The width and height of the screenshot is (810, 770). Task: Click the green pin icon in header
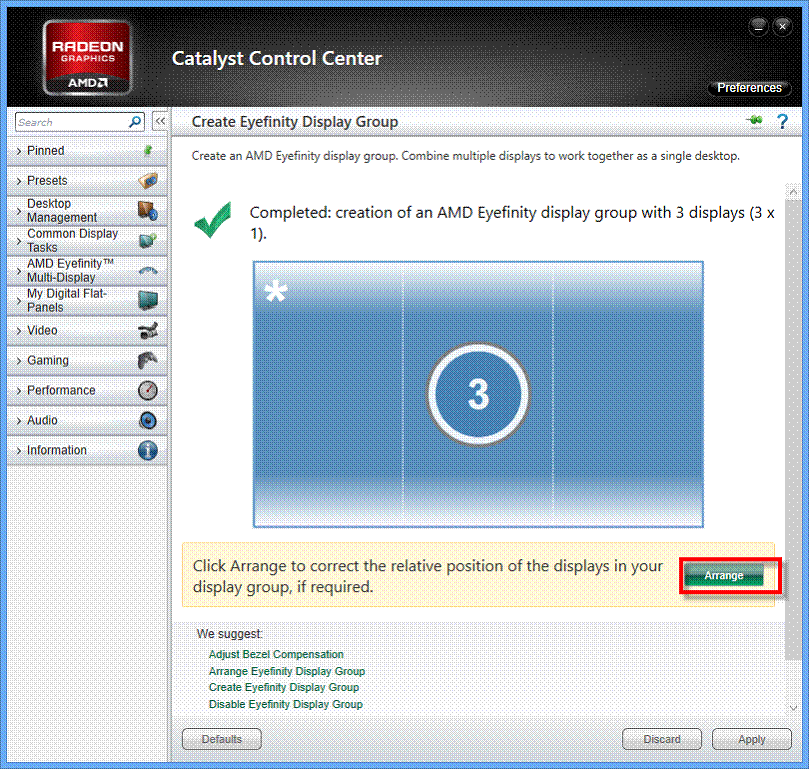click(x=755, y=121)
